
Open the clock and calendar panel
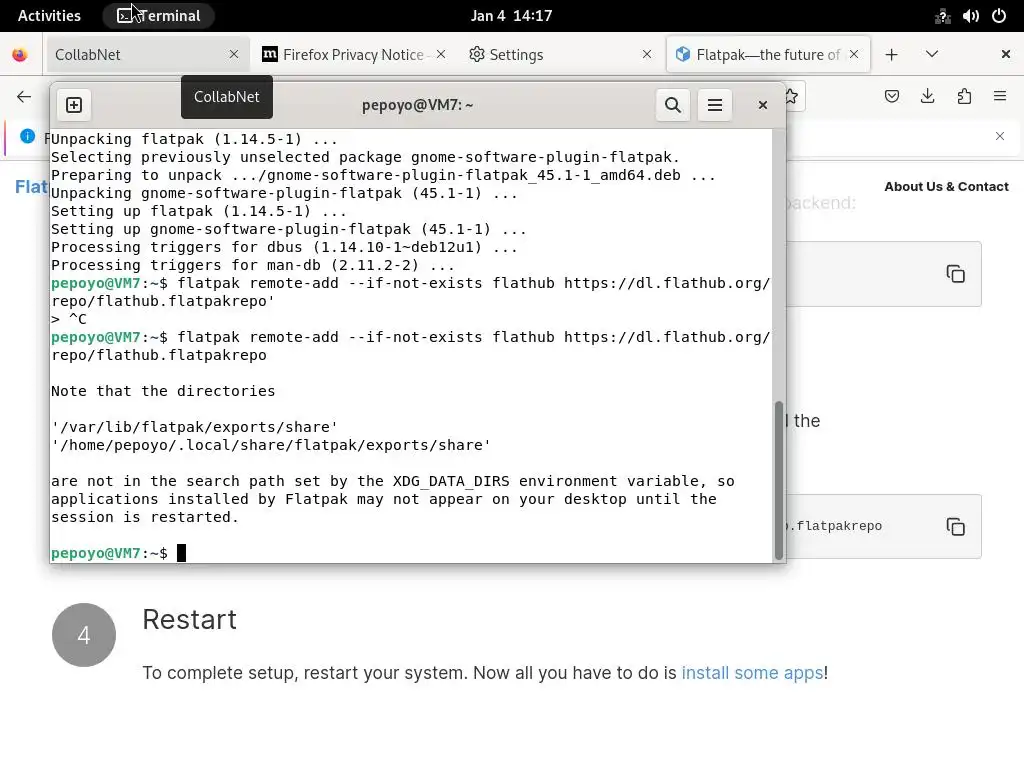(511, 16)
